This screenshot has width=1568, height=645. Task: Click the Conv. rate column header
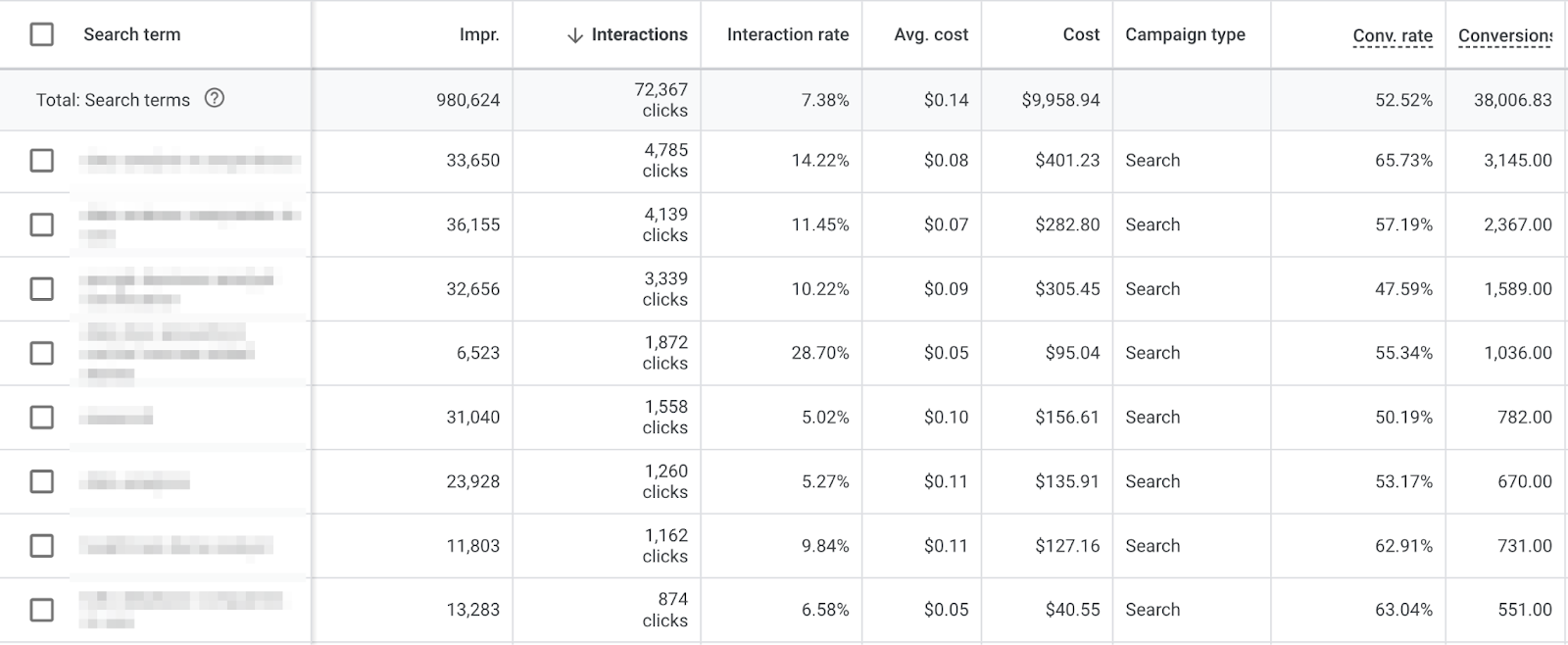tap(1392, 36)
